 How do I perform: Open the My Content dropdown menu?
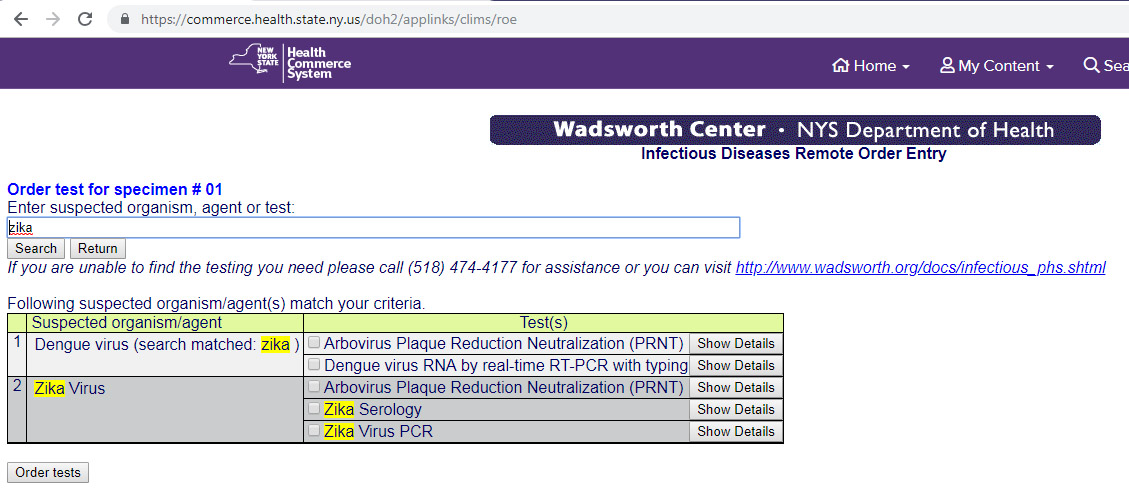pyautogui.click(x=997, y=65)
